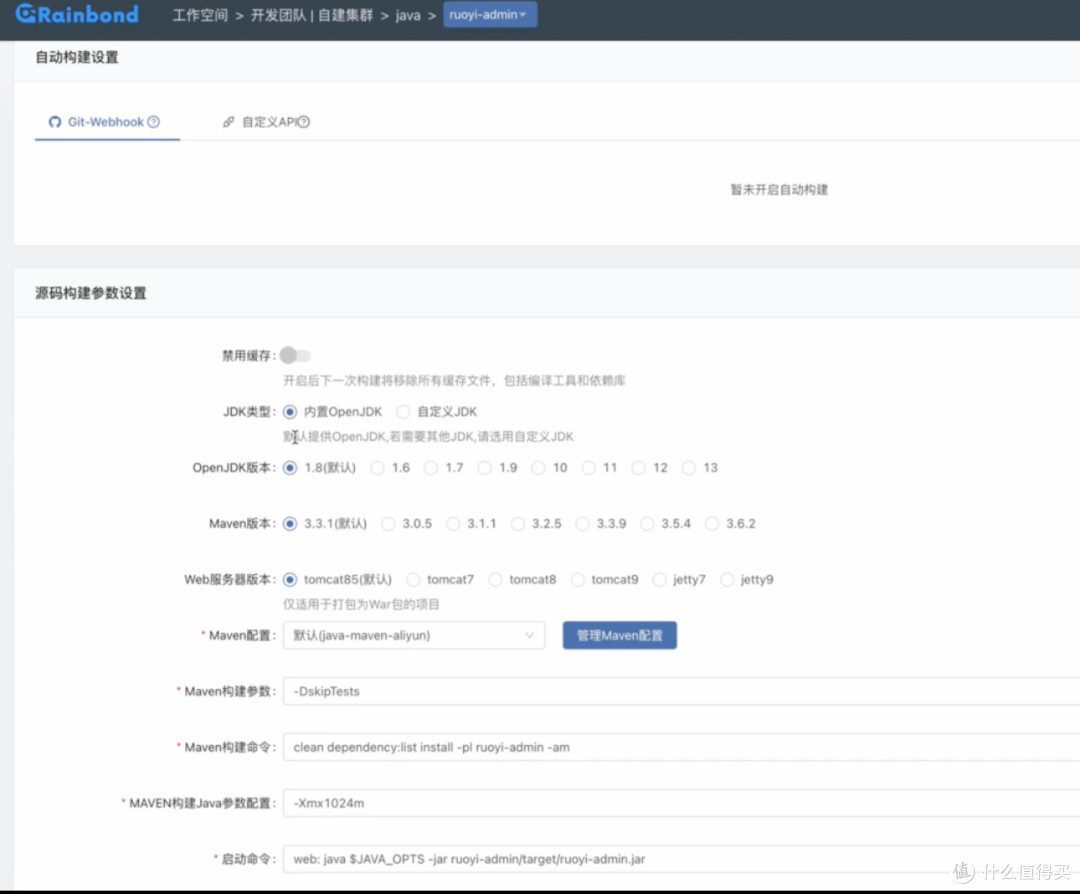Choose OpenJDK version 10
The height and width of the screenshot is (894, 1080).
538,468
